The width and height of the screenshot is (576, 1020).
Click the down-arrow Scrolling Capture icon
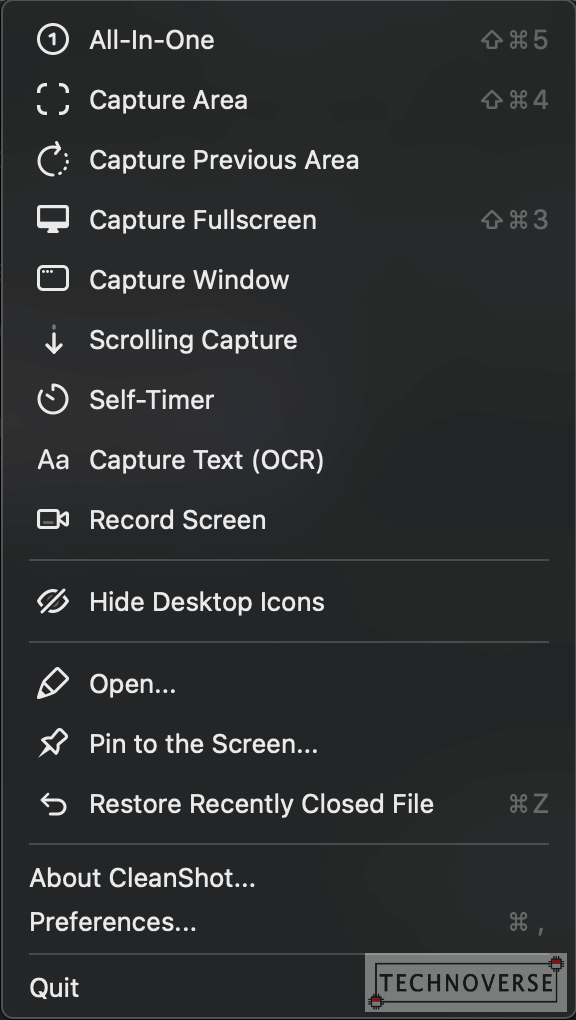[x=53, y=340]
